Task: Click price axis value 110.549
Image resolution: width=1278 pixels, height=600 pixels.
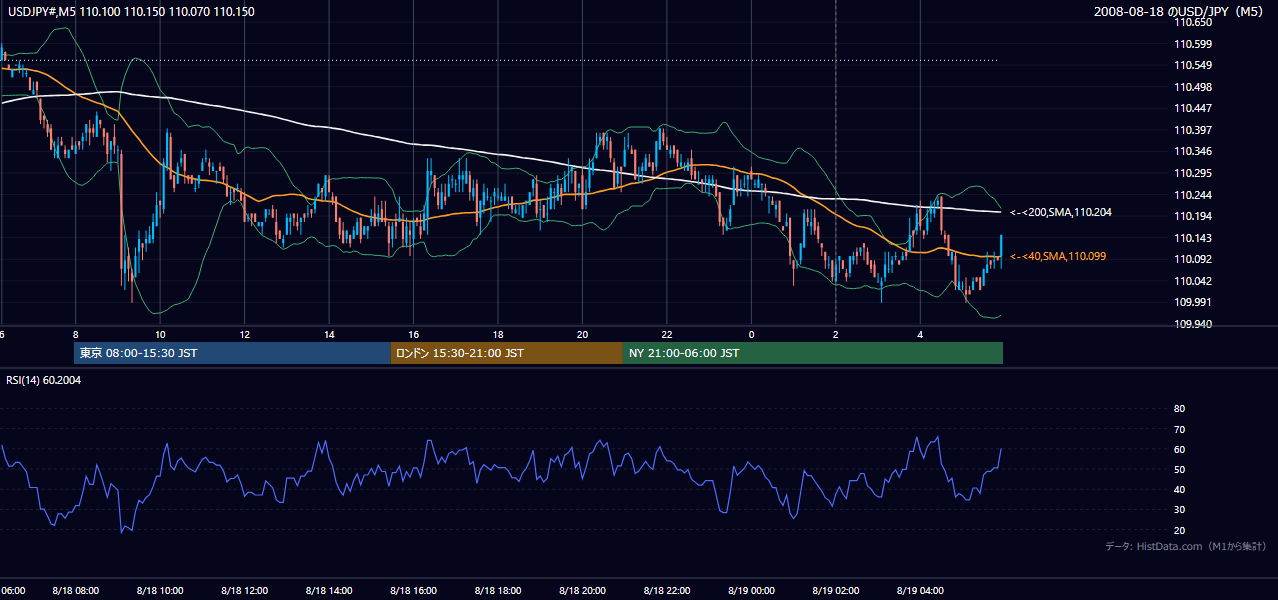Action: point(1195,65)
